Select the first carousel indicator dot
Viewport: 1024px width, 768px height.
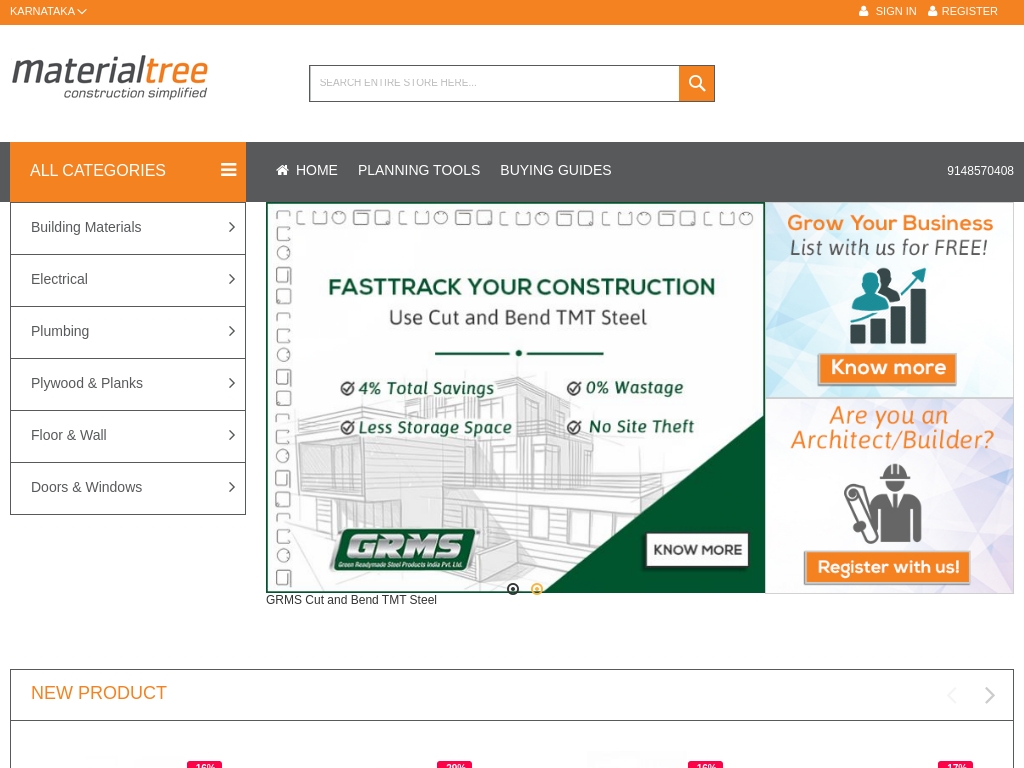[513, 590]
